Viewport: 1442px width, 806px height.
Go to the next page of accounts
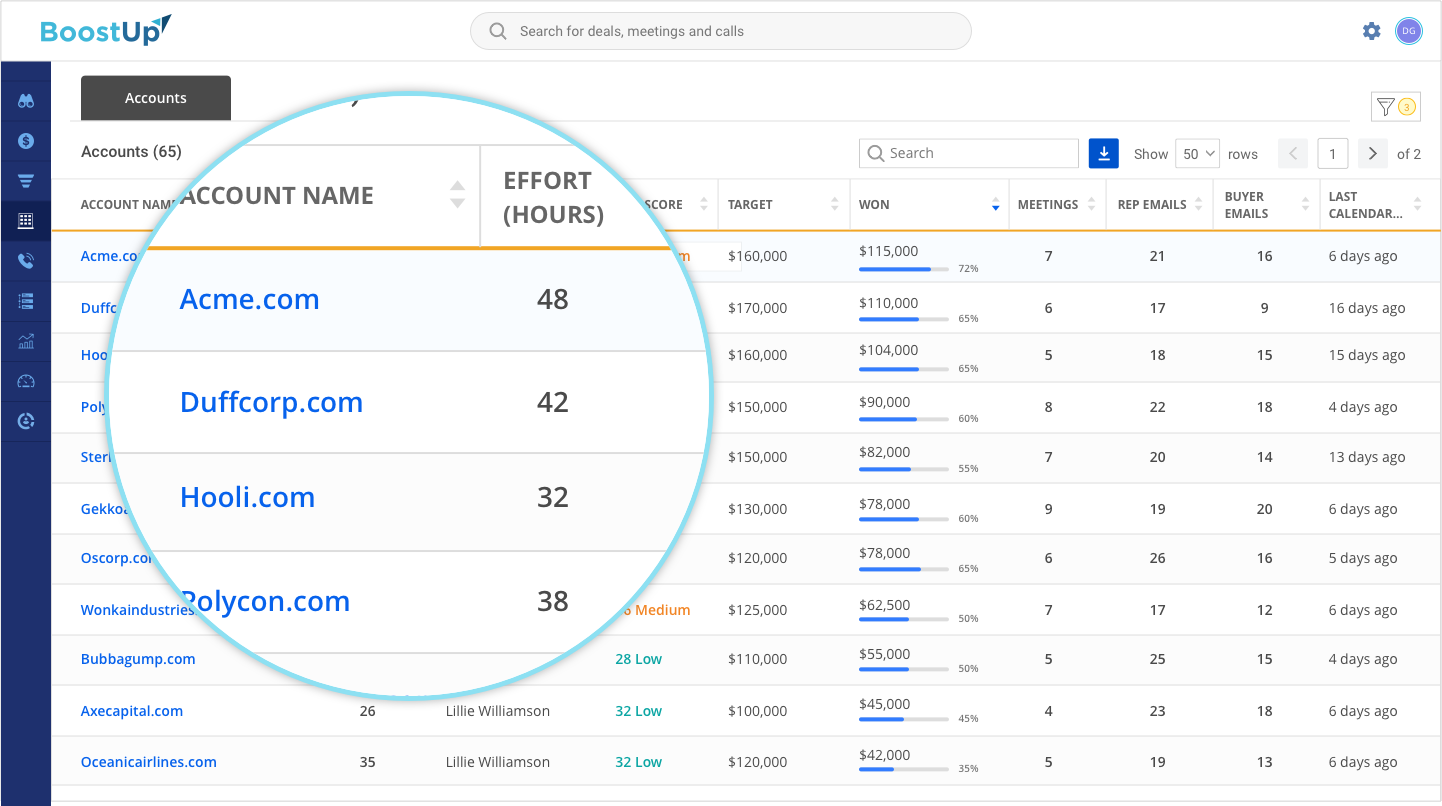tap(1373, 153)
